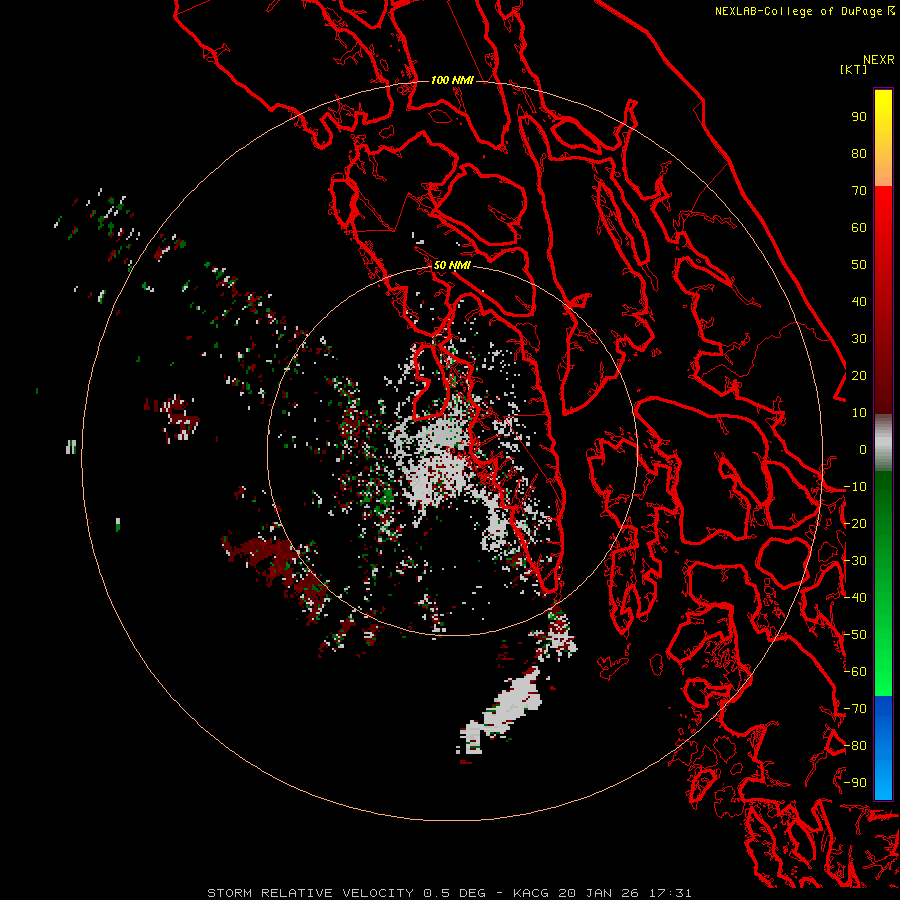Click the -90 value on velocity scale

[855, 783]
